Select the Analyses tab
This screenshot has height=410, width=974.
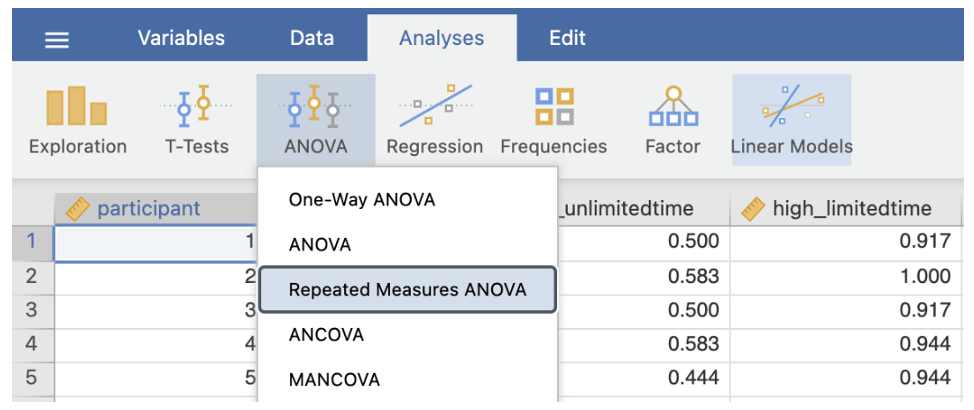coord(441,39)
